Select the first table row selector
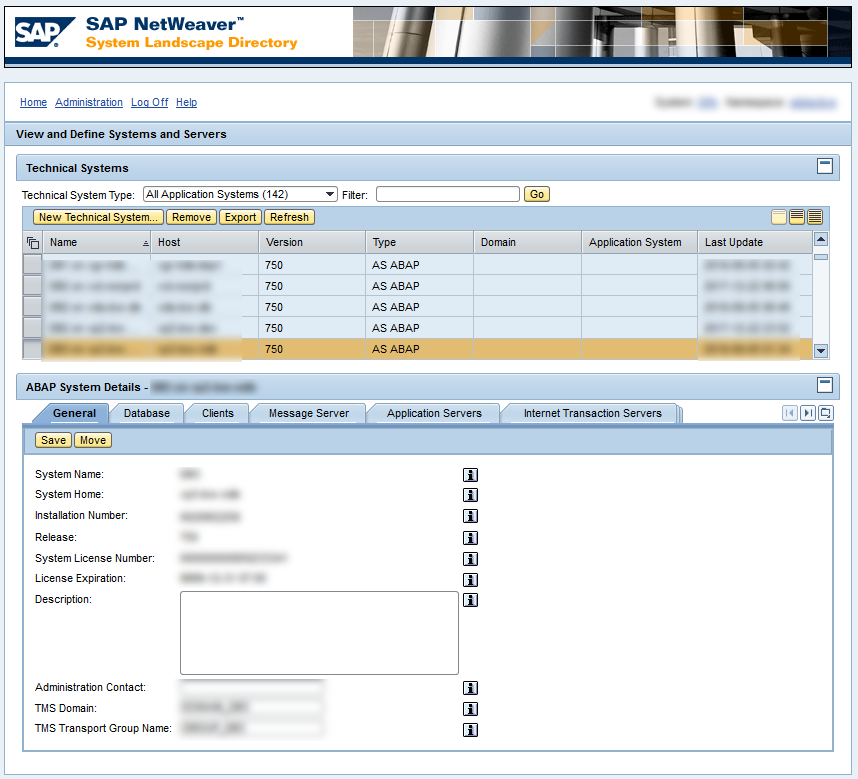The width and height of the screenshot is (858, 779). [31, 265]
